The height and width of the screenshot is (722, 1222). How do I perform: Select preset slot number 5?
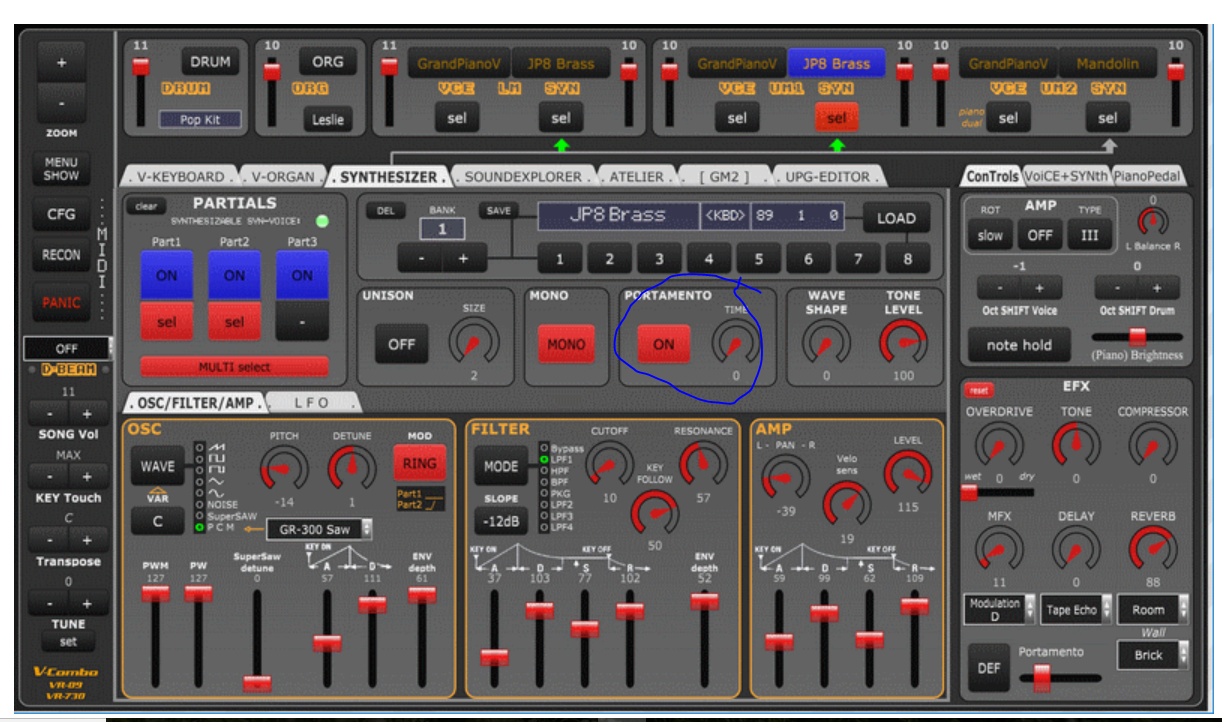pos(758,260)
